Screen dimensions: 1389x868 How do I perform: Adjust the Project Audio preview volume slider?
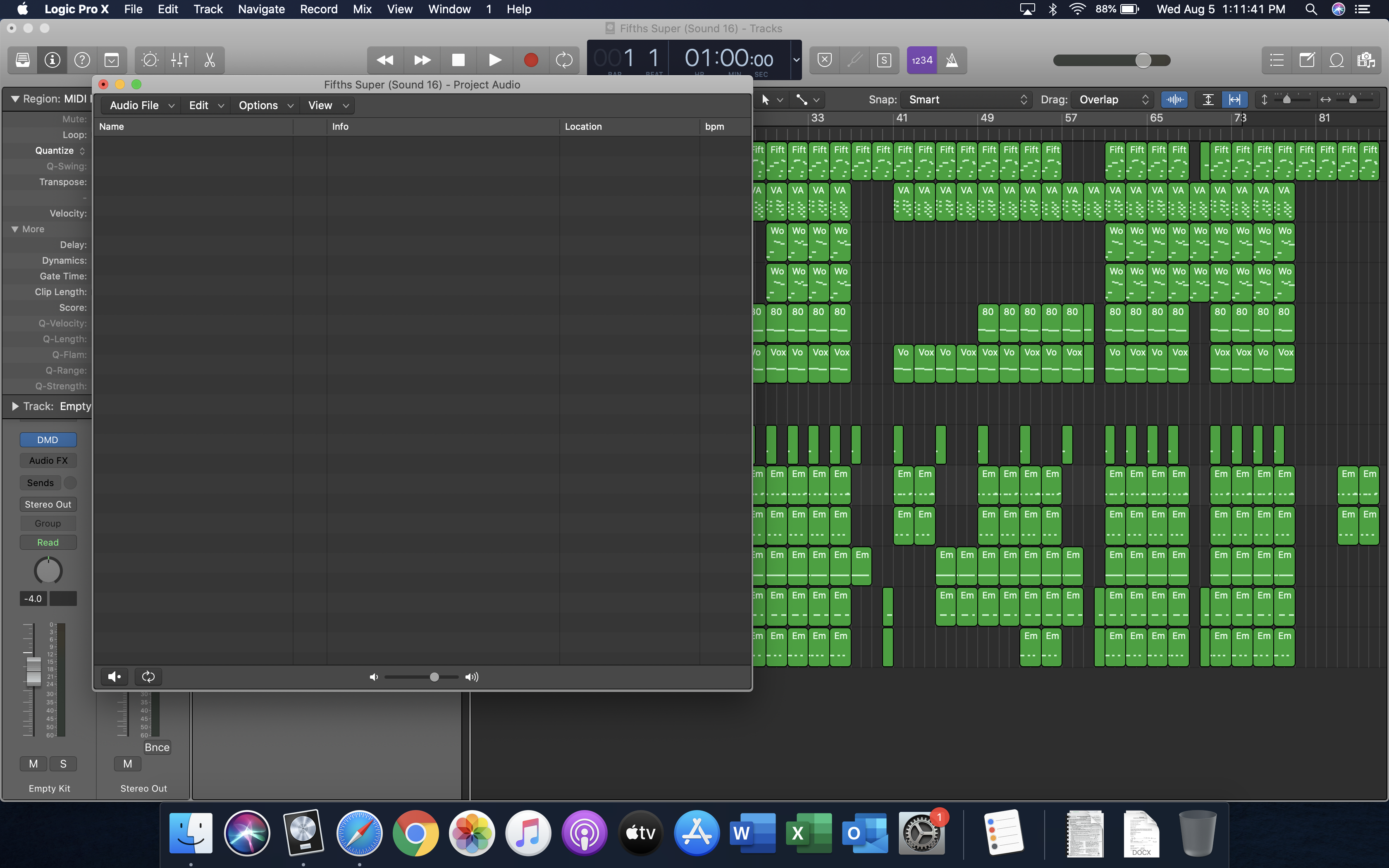tap(434, 677)
